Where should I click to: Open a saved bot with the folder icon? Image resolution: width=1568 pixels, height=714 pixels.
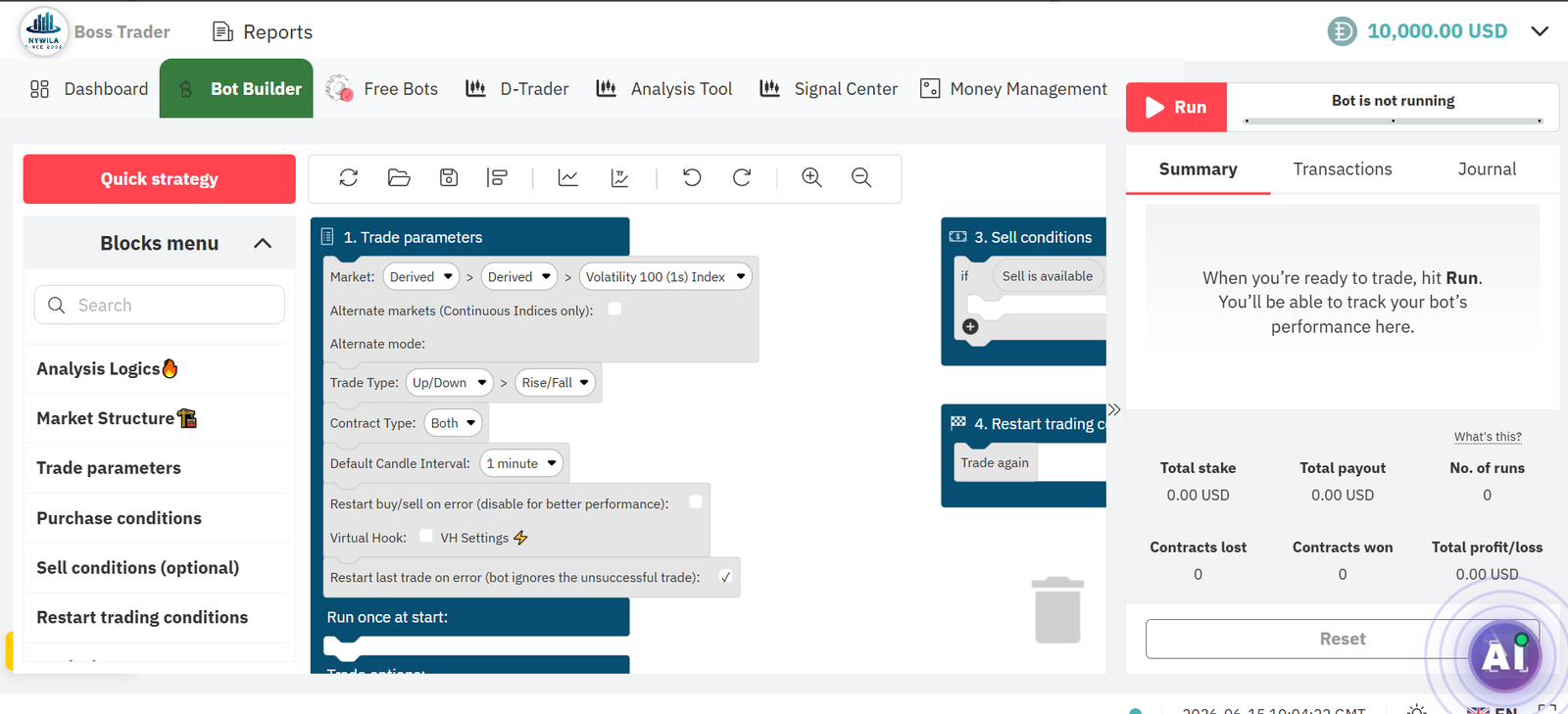[399, 177]
